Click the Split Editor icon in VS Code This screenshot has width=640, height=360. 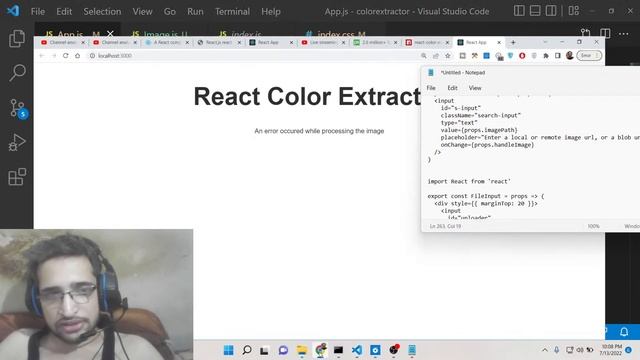(x=605, y=33)
